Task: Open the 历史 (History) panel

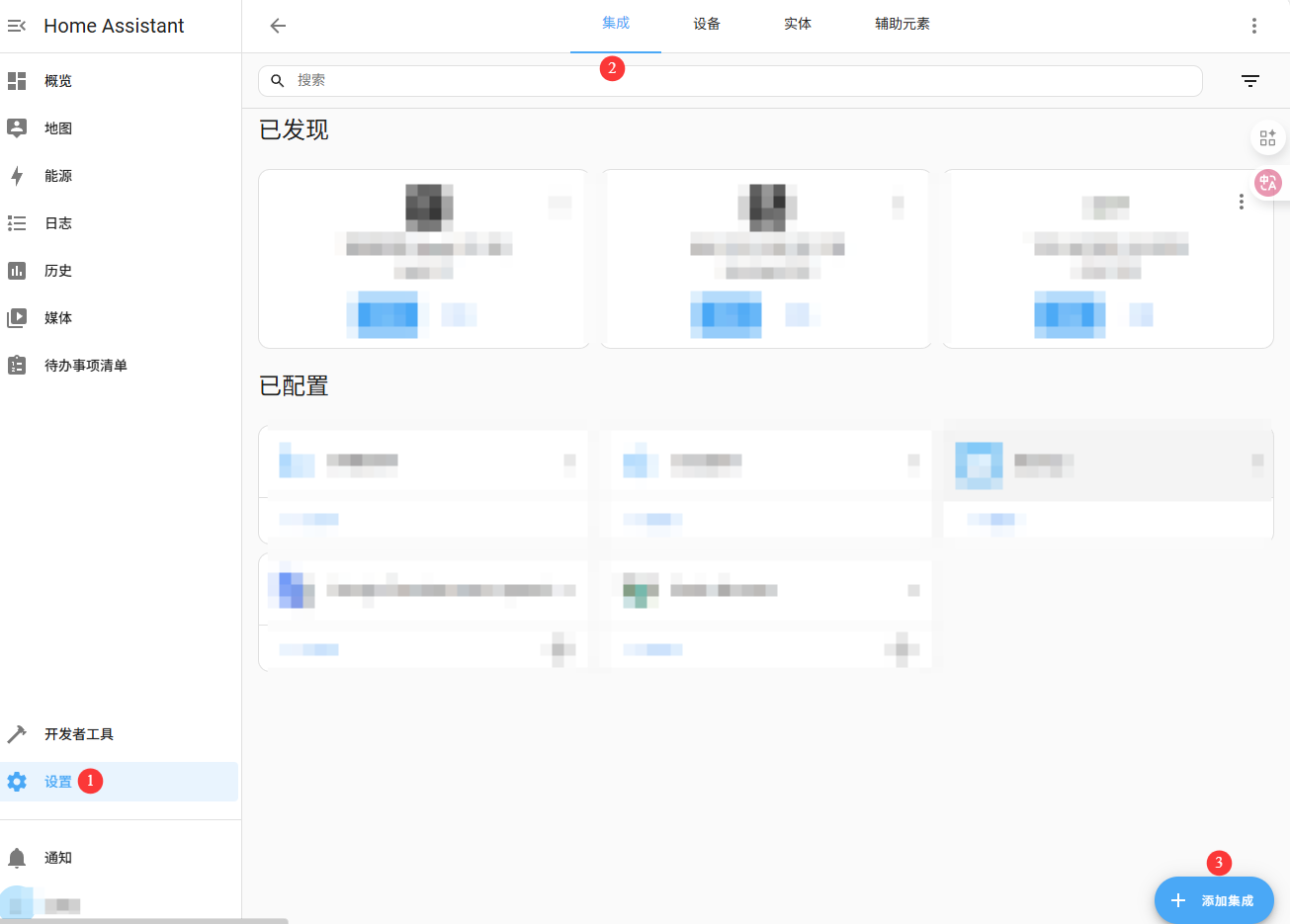Action: (x=56, y=270)
